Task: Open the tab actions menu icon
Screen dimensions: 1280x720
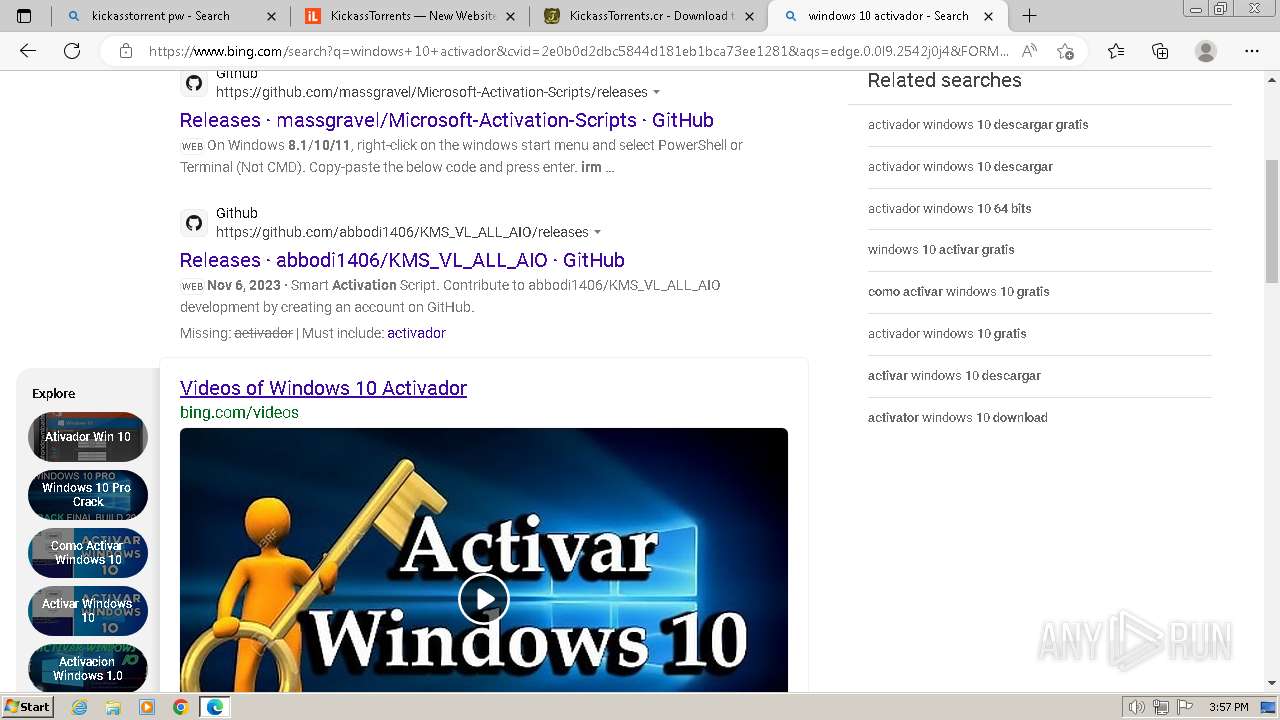Action: 25,16
